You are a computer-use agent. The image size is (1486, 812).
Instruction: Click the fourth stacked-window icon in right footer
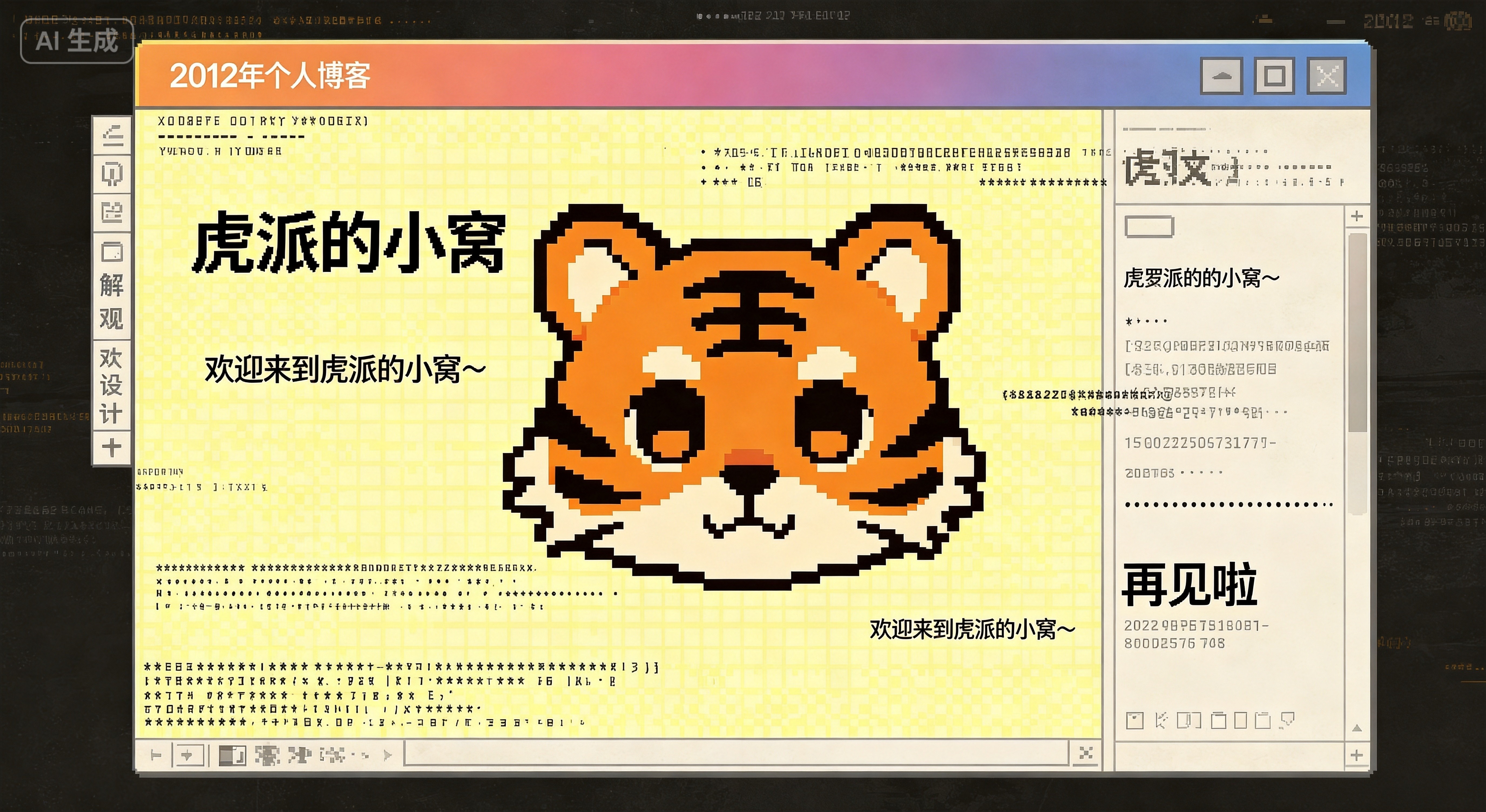(1219, 720)
